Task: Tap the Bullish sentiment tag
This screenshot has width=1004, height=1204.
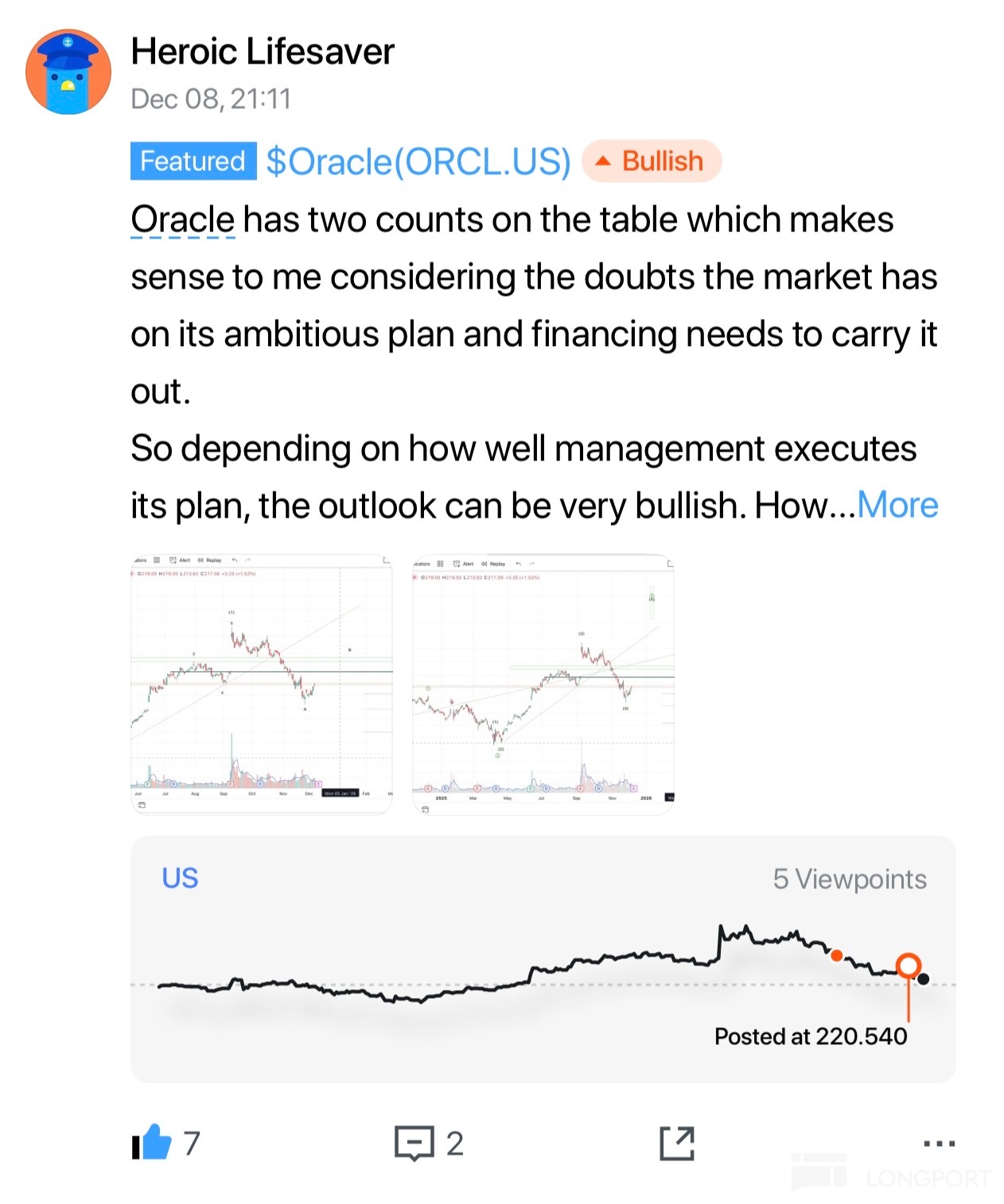Action: 652,161
